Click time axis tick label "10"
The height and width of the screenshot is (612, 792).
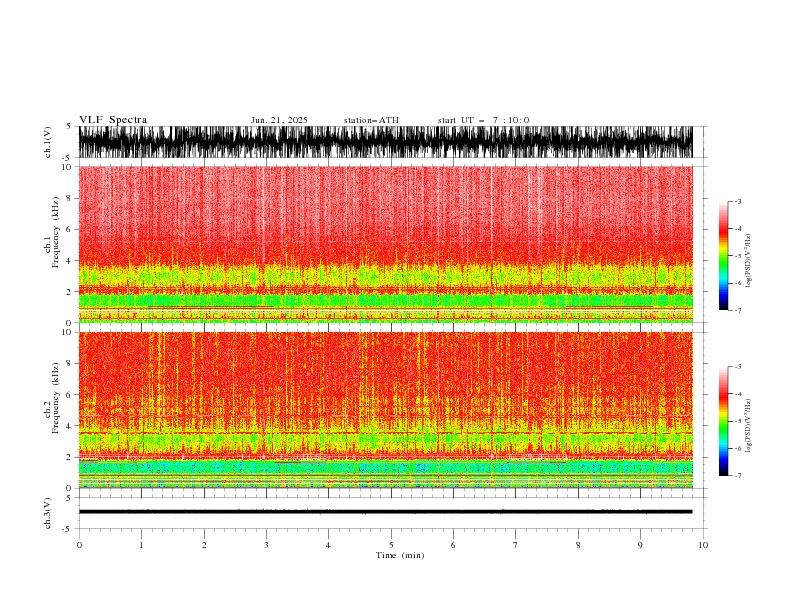coord(703,545)
